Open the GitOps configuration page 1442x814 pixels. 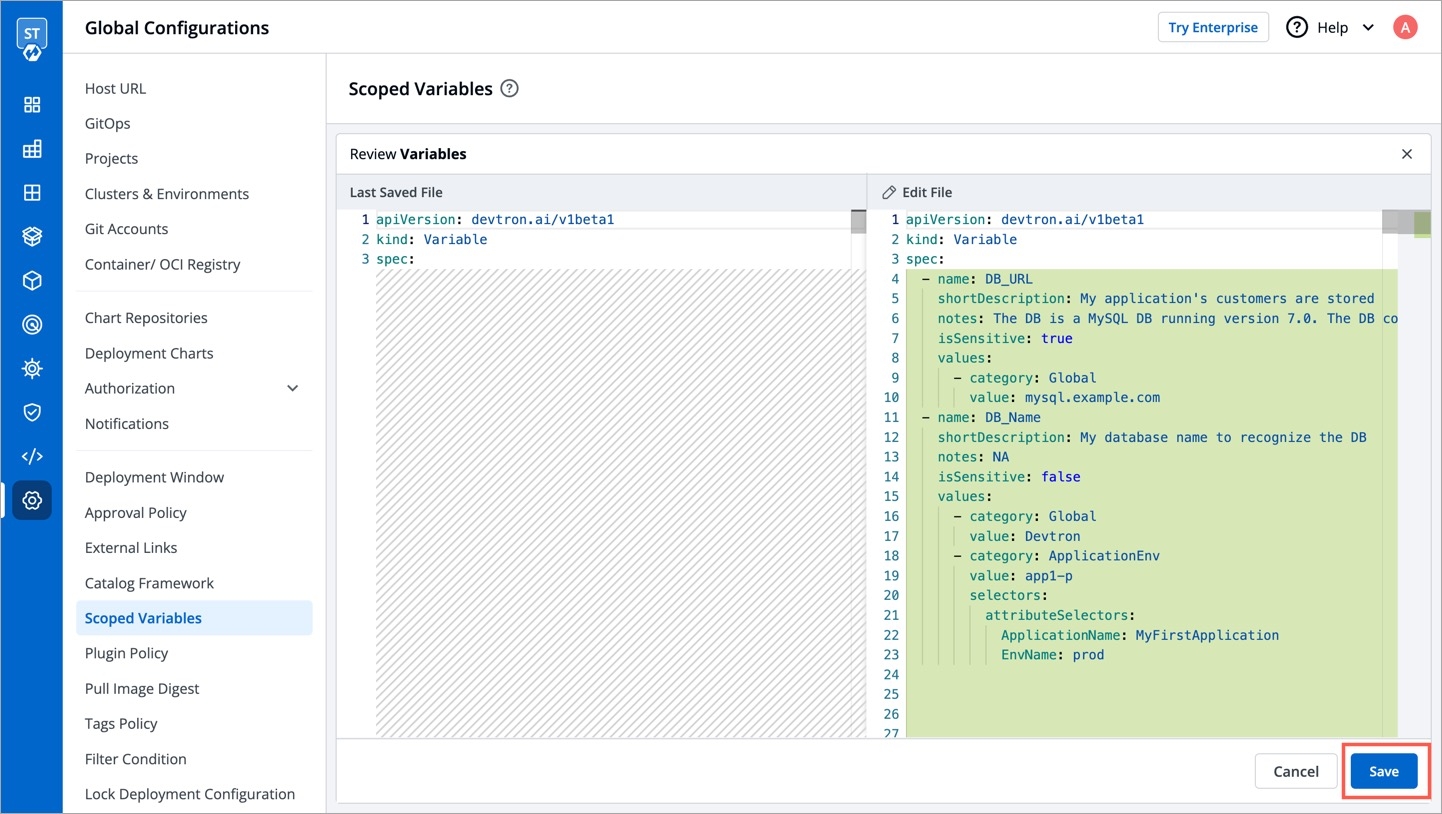coord(107,123)
